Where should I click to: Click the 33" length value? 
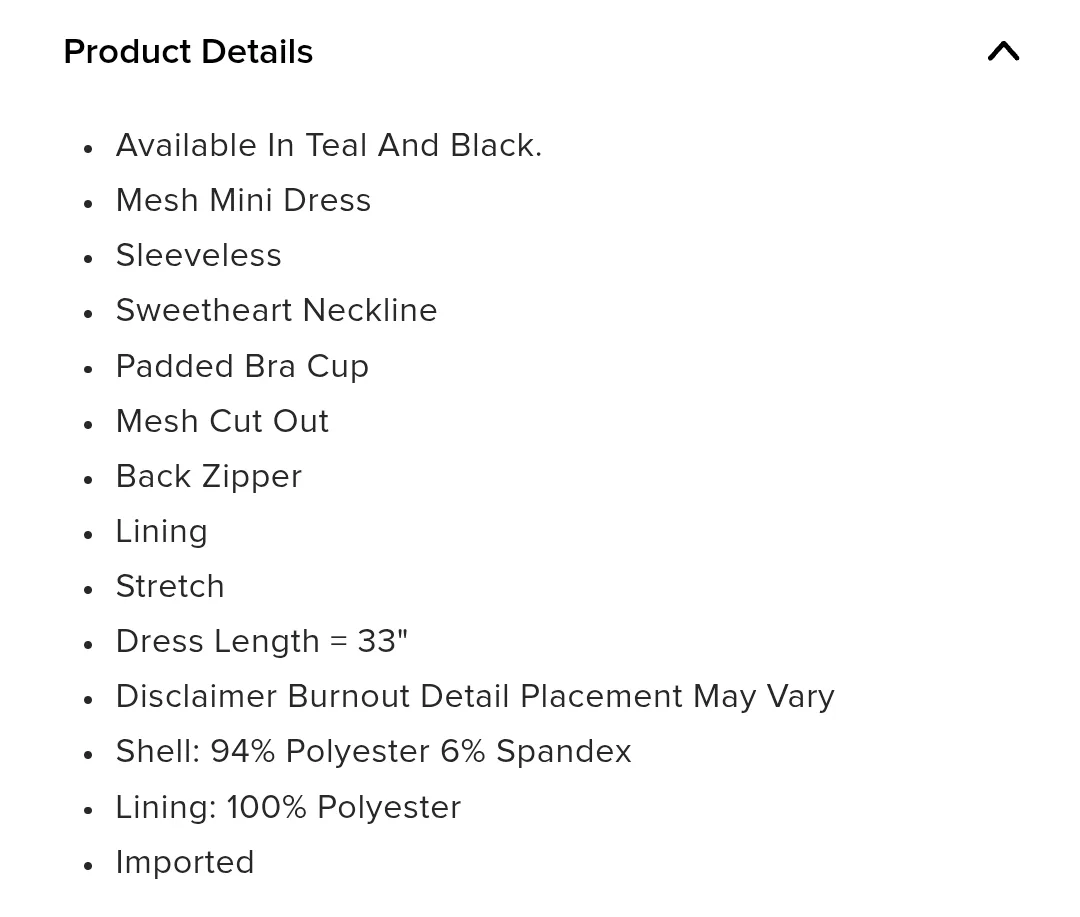coord(382,641)
